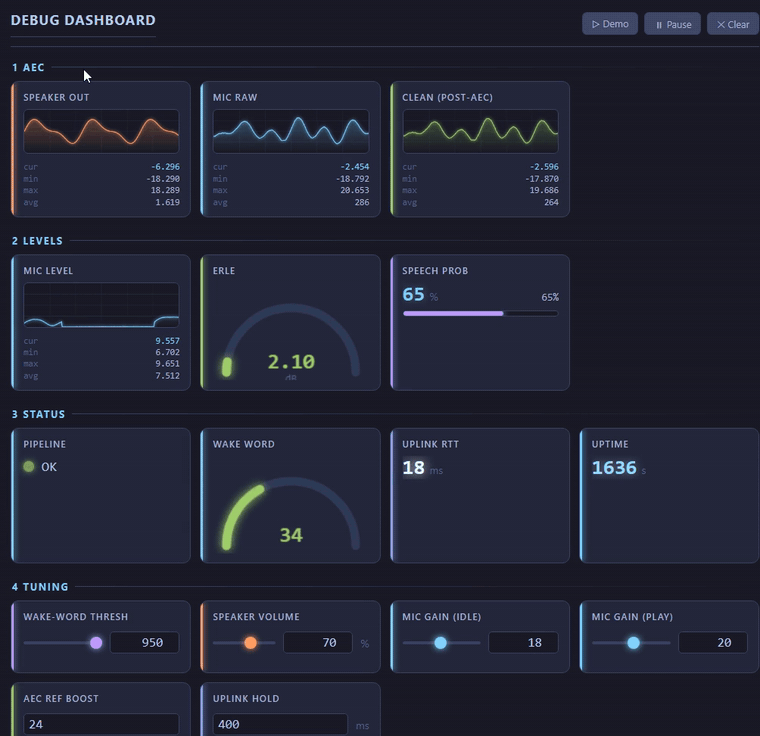The height and width of the screenshot is (736, 760).
Task: Click Mic Raw avg value 286
Action: point(362,202)
